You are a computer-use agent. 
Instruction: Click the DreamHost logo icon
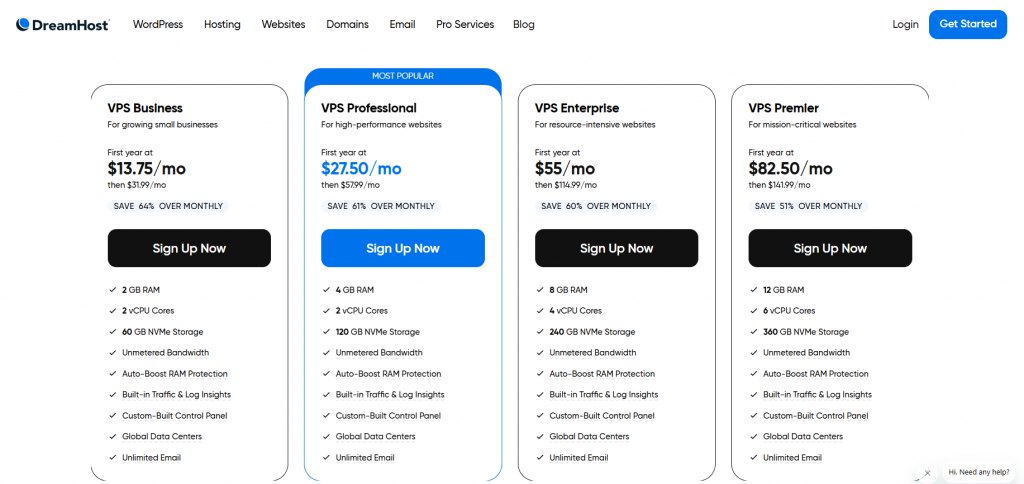(x=23, y=24)
